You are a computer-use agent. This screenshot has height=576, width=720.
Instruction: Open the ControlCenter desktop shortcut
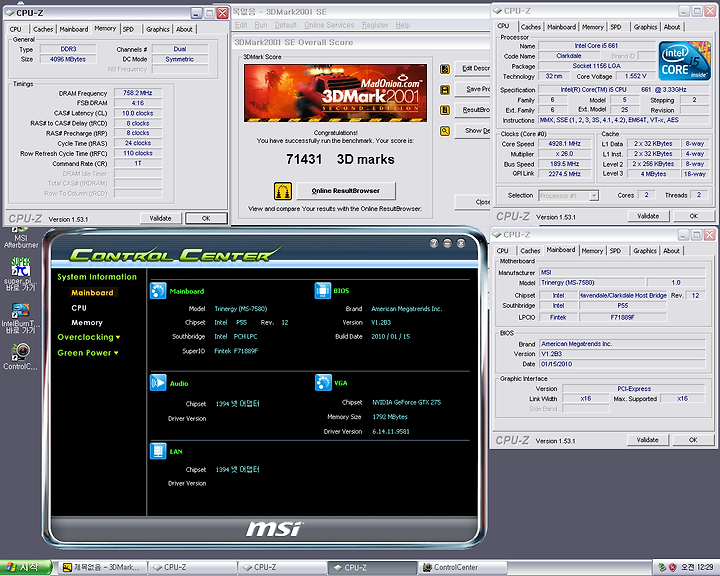click(x=20, y=356)
